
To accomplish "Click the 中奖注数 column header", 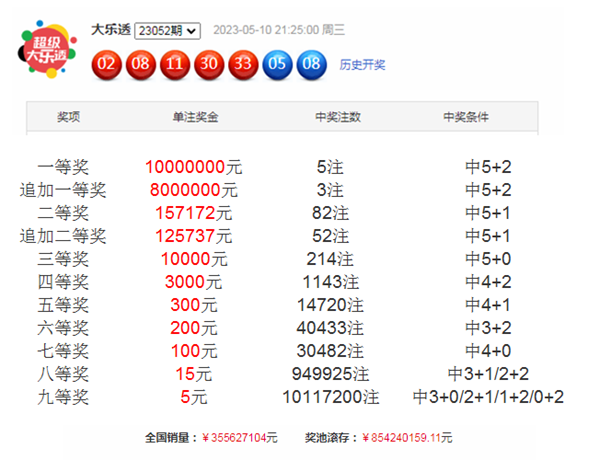I will (338, 117).
